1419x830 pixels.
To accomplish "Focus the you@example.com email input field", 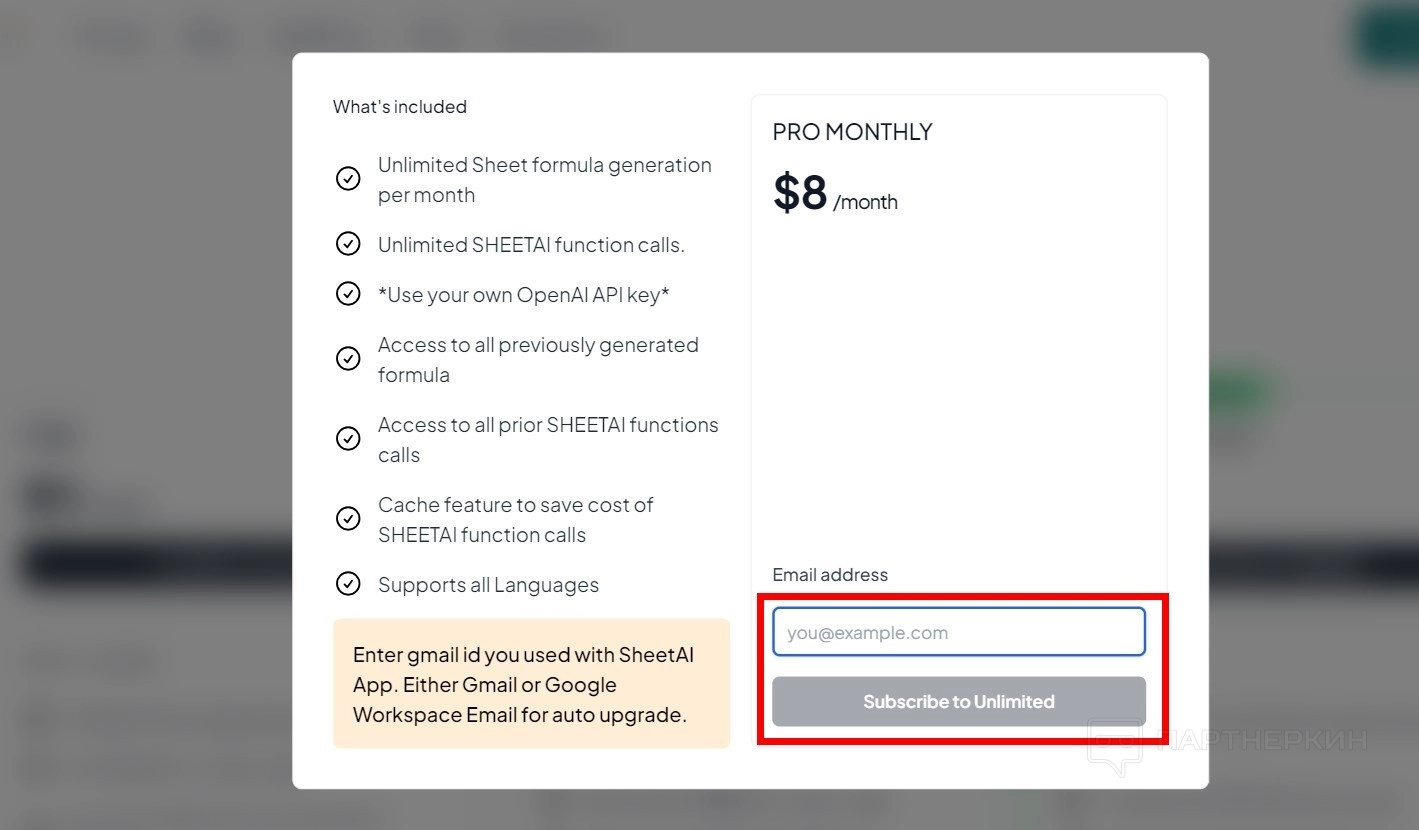I will click(x=958, y=632).
